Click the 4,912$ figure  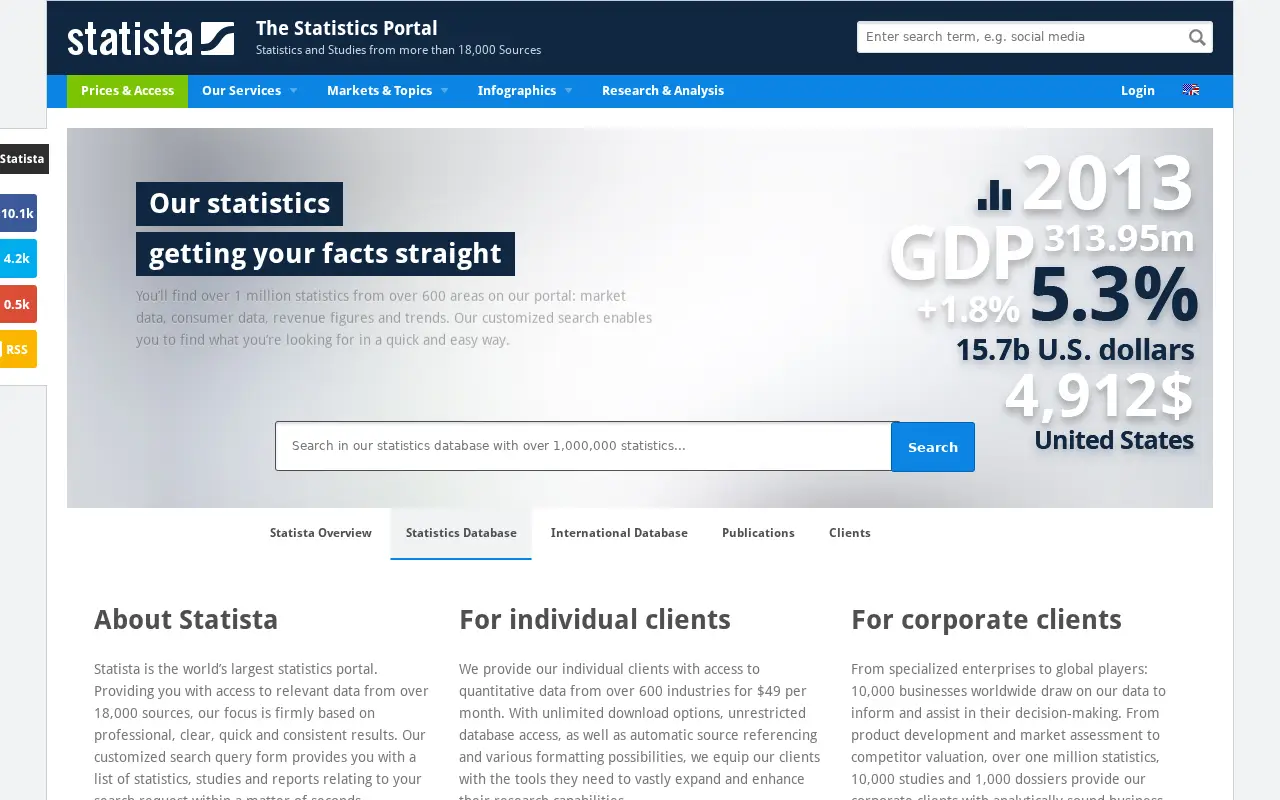pos(1098,395)
